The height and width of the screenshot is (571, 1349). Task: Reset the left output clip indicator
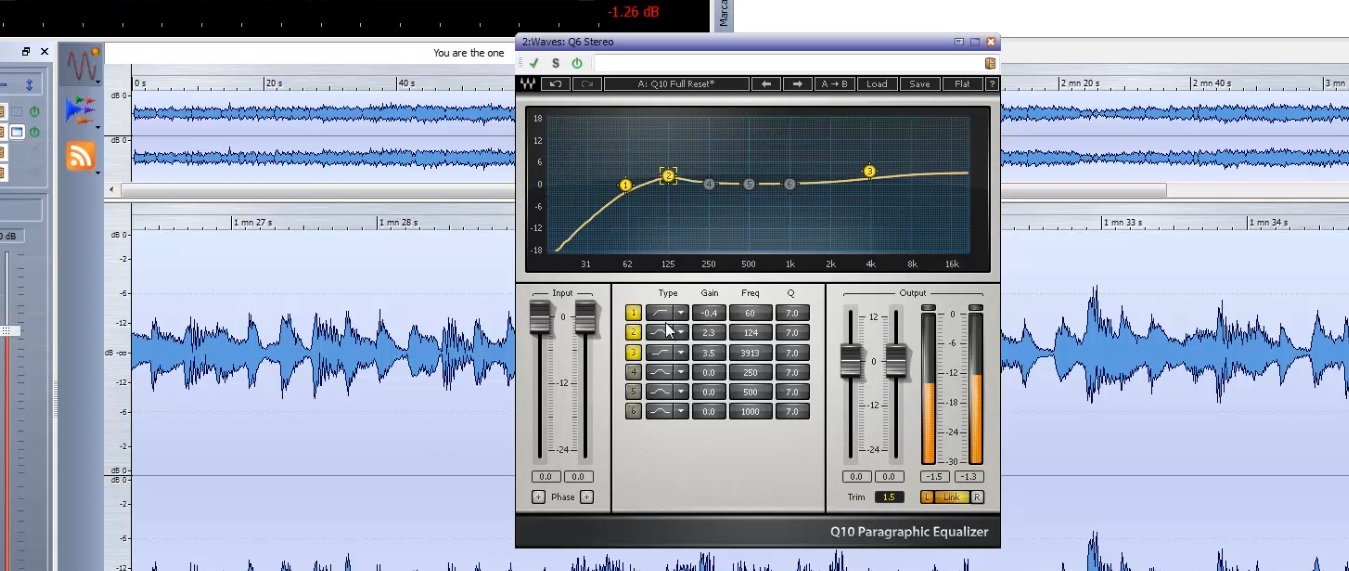[x=929, y=307]
